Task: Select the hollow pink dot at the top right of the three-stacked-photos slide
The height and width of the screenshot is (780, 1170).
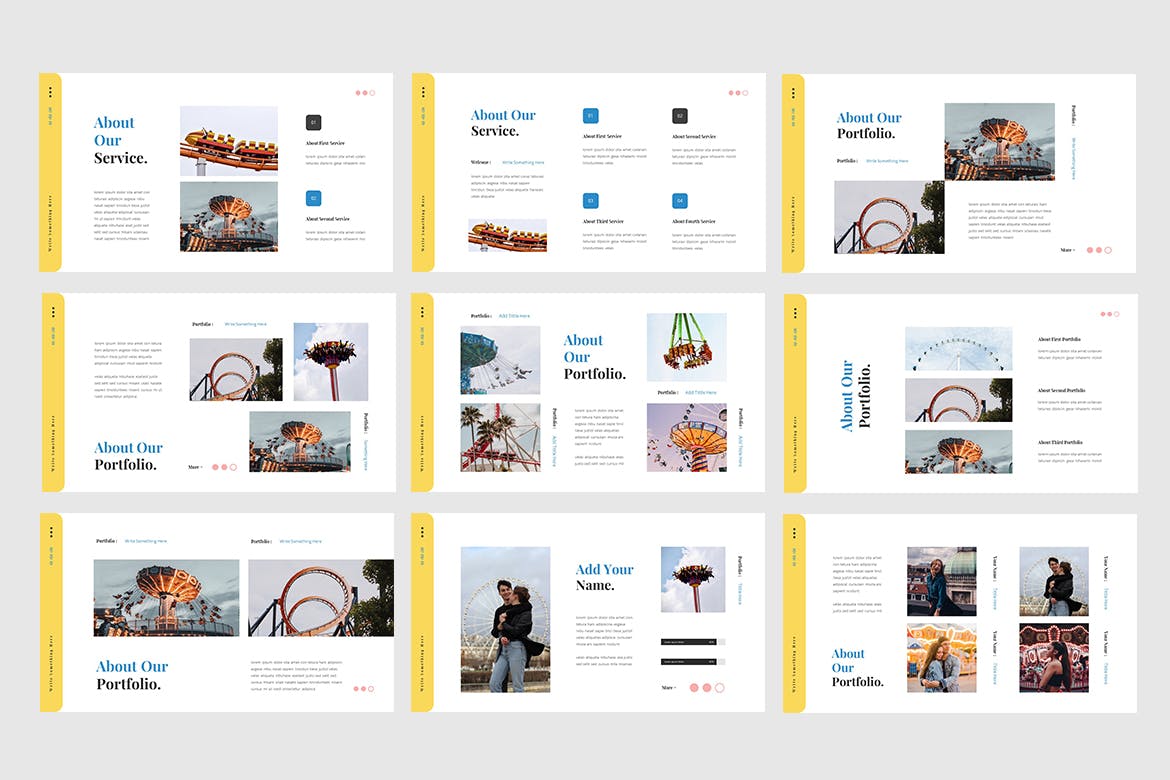Action: coord(1116,314)
